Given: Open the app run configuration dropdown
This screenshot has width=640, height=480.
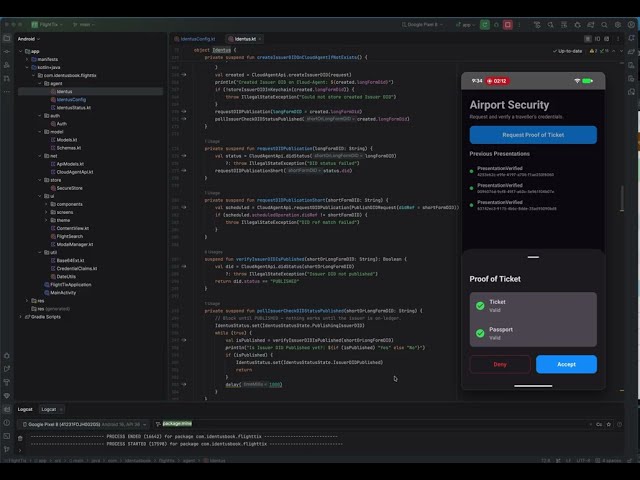Looking at the screenshot, I should click(x=464, y=25).
